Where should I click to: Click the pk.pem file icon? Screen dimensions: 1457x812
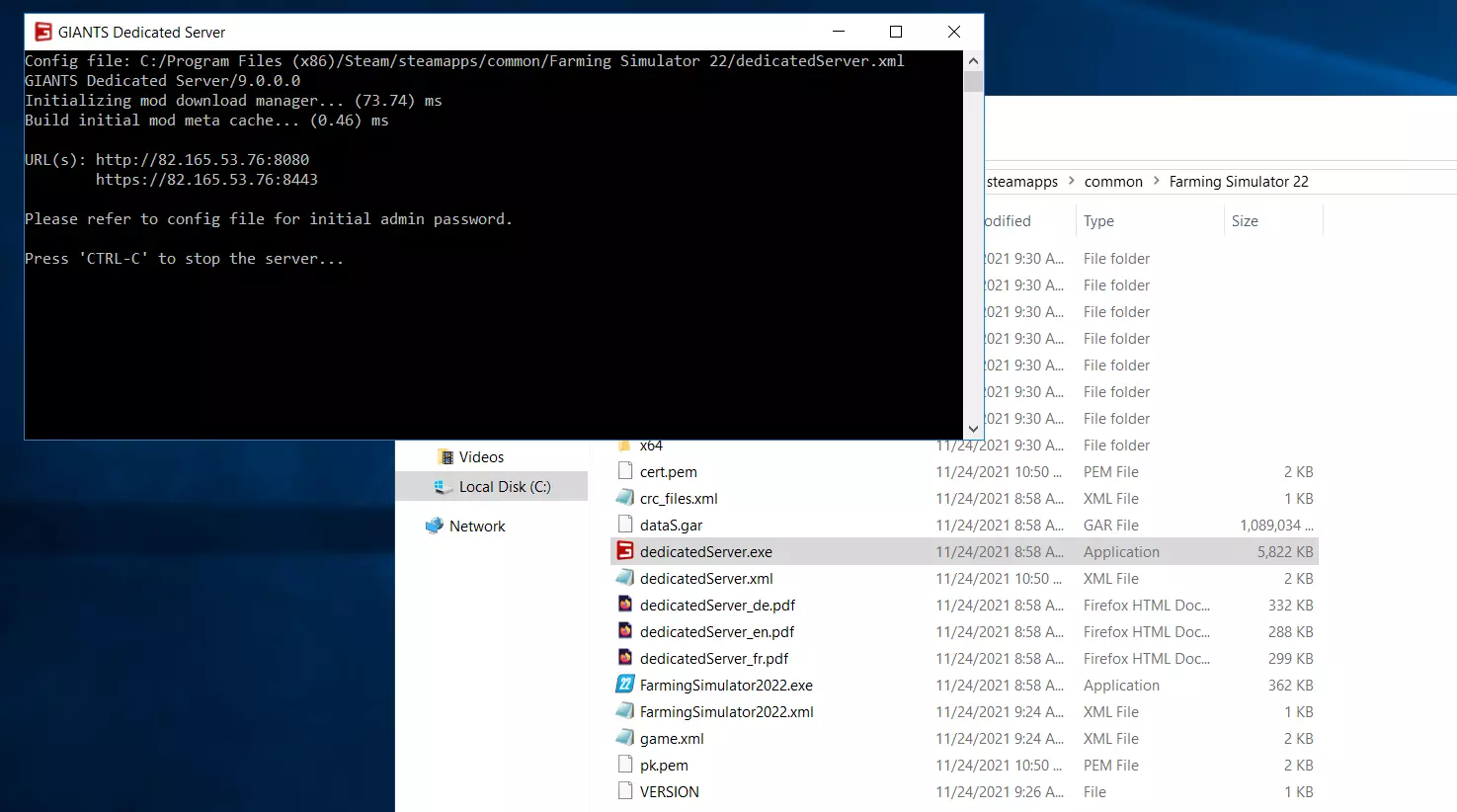click(x=624, y=765)
